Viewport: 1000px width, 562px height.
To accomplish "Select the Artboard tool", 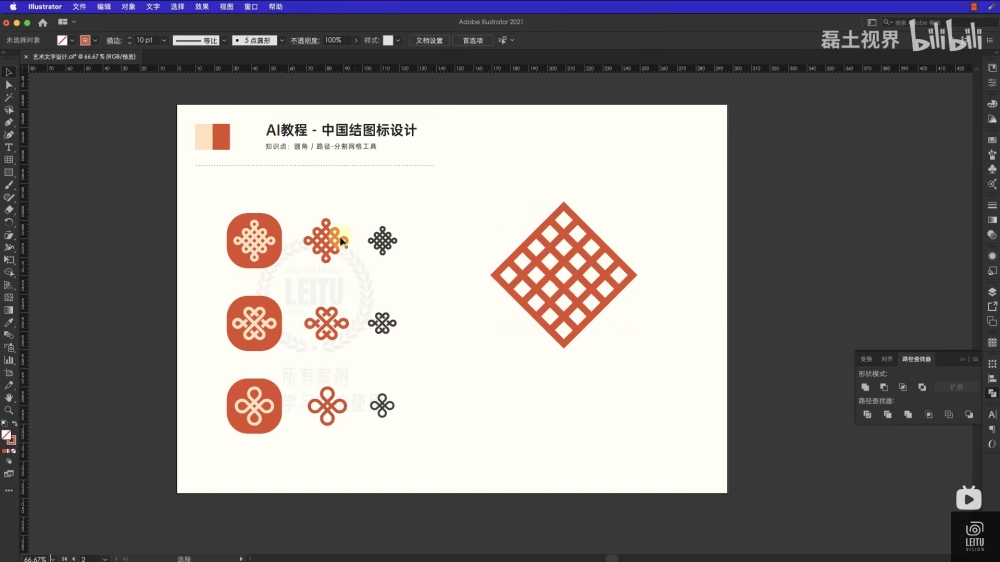I will (x=9, y=373).
